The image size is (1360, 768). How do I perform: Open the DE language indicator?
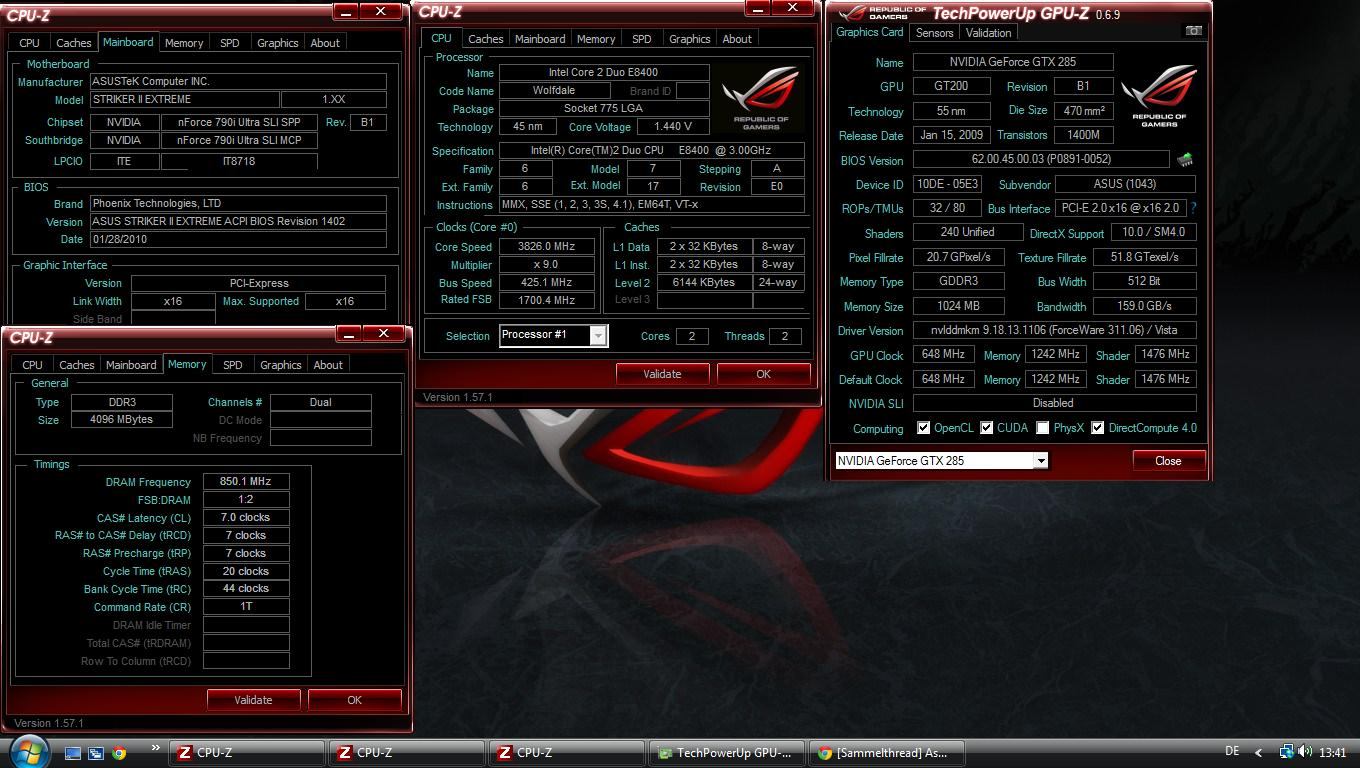click(x=1232, y=751)
